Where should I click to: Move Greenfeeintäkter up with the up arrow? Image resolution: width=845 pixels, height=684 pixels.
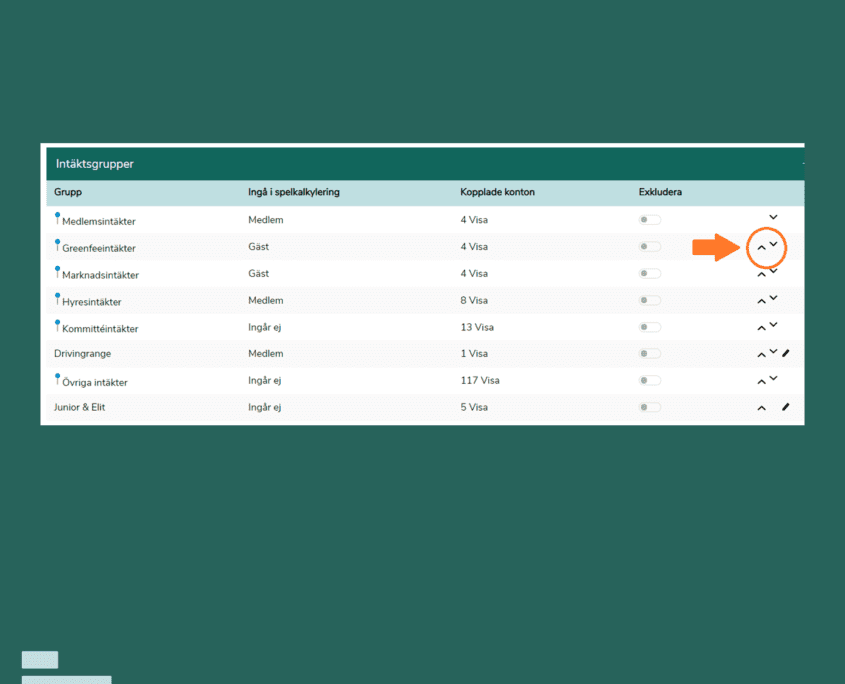click(761, 247)
